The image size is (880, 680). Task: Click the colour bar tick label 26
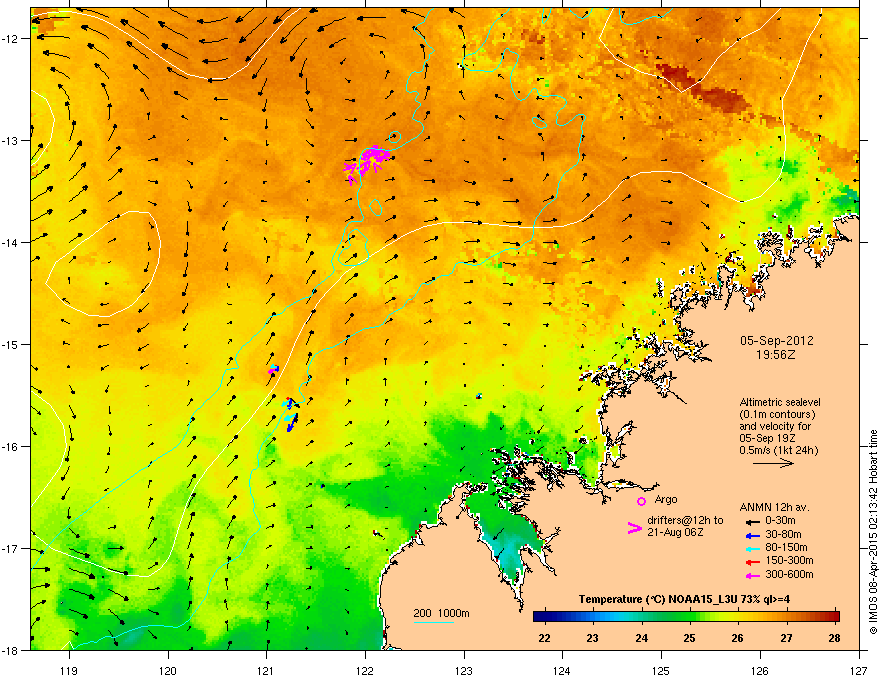tap(737, 638)
